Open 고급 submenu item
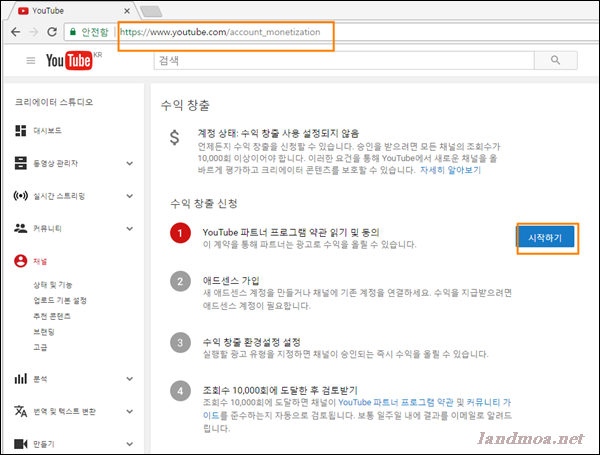This screenshot has height=455, width=600. (x=40, y=347)
